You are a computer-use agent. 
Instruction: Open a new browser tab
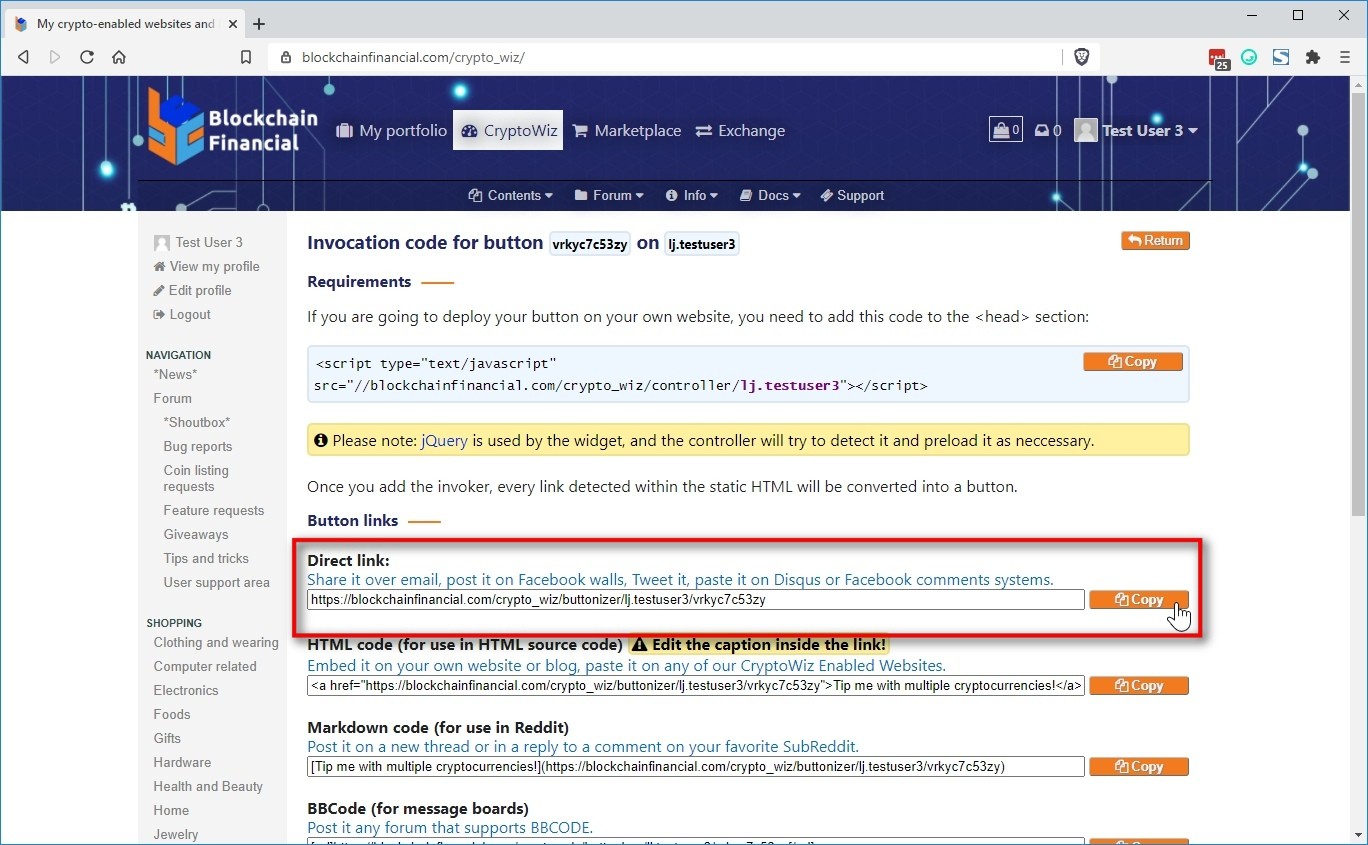259,24
